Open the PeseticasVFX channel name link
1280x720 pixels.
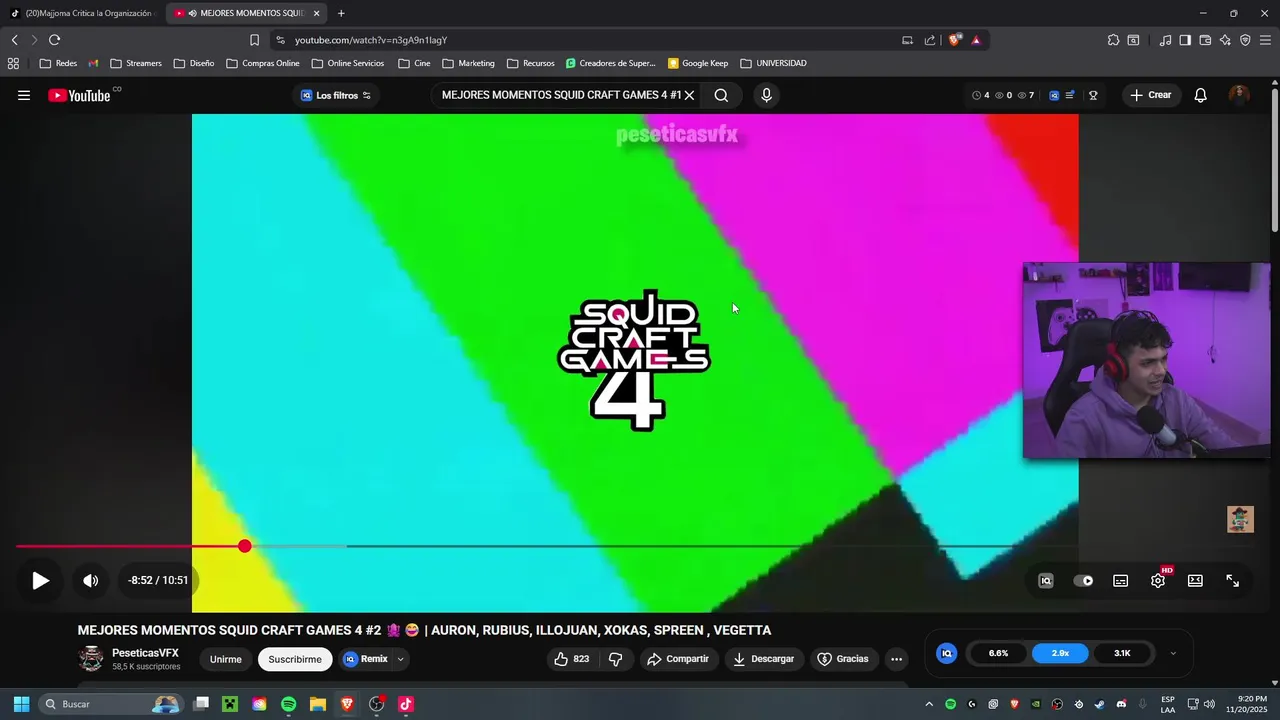click(145, 653)
